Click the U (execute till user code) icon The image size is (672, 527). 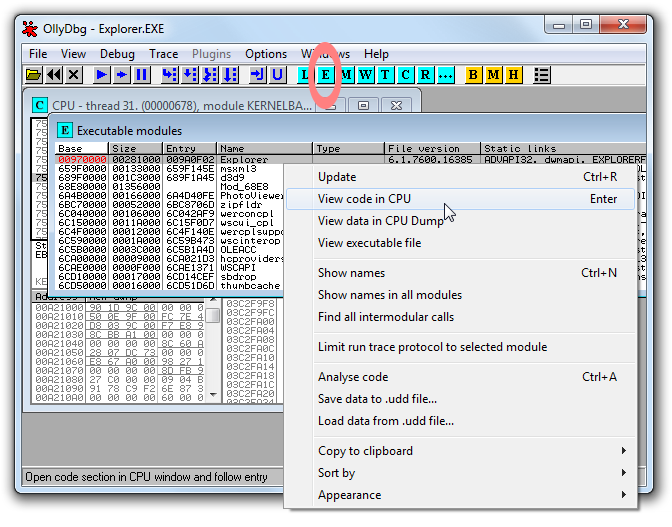click(x=278, y=75)
